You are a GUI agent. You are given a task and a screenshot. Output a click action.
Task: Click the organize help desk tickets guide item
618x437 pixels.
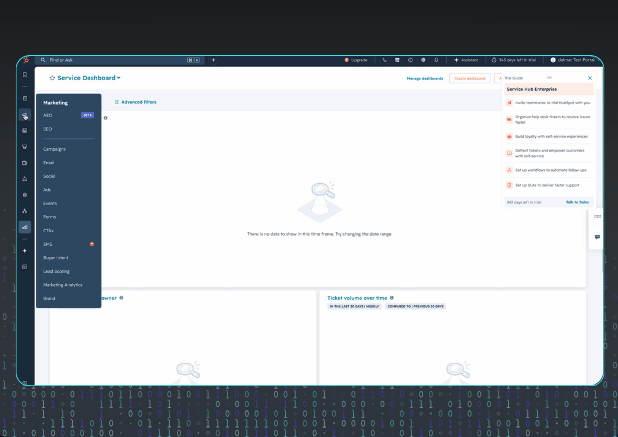pyautogui.click(x=549, y=119)
